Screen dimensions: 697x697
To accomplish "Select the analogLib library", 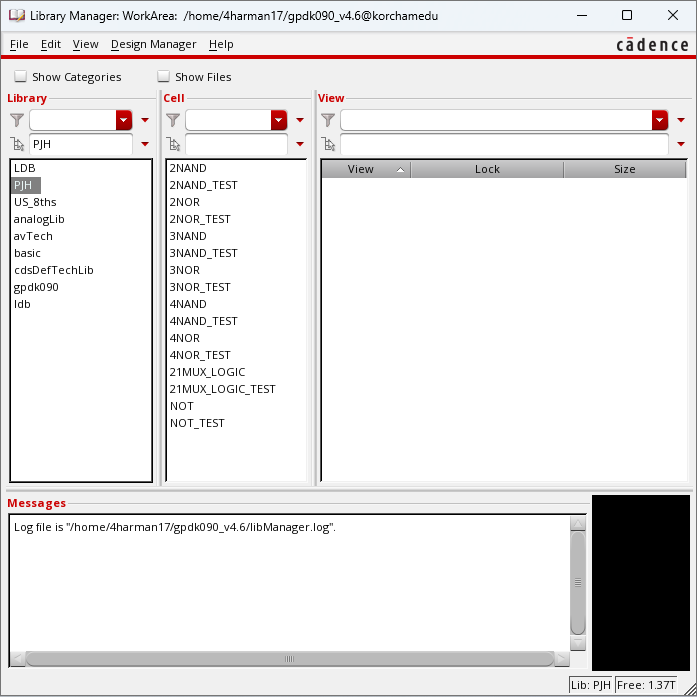I will [x=39, y=219].
